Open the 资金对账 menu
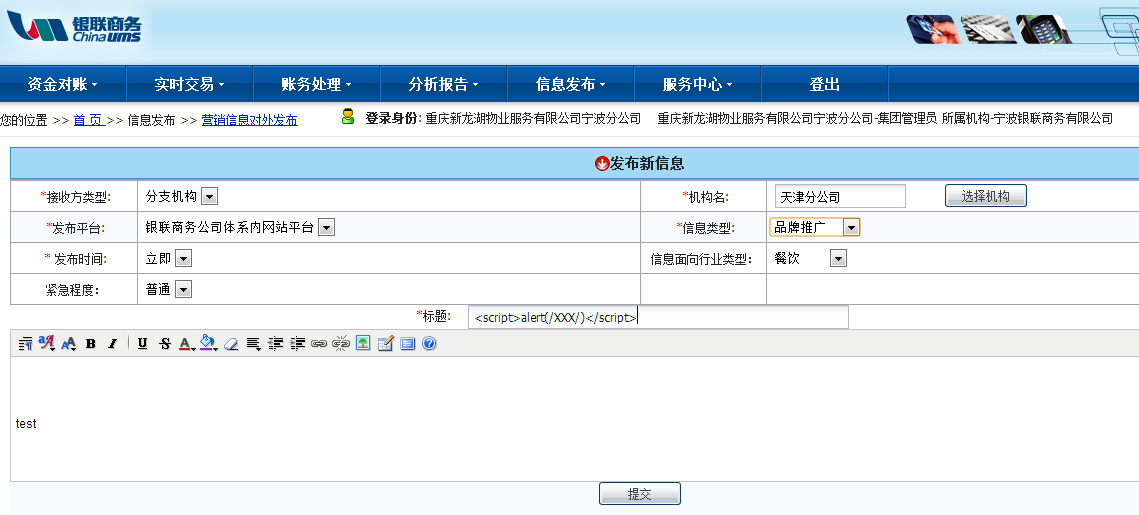 (62, 84)
